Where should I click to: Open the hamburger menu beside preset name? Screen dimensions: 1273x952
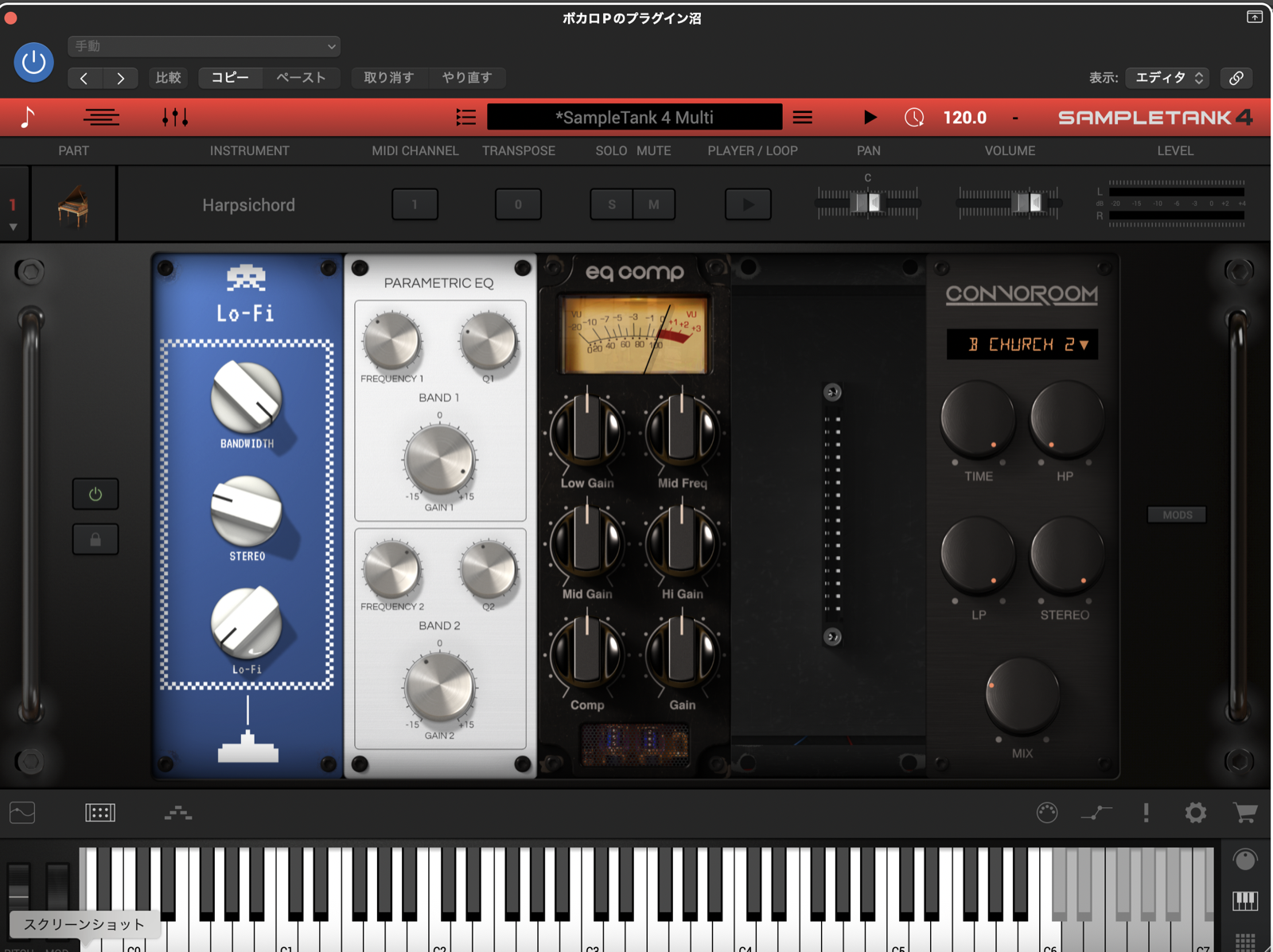[803, 118]
